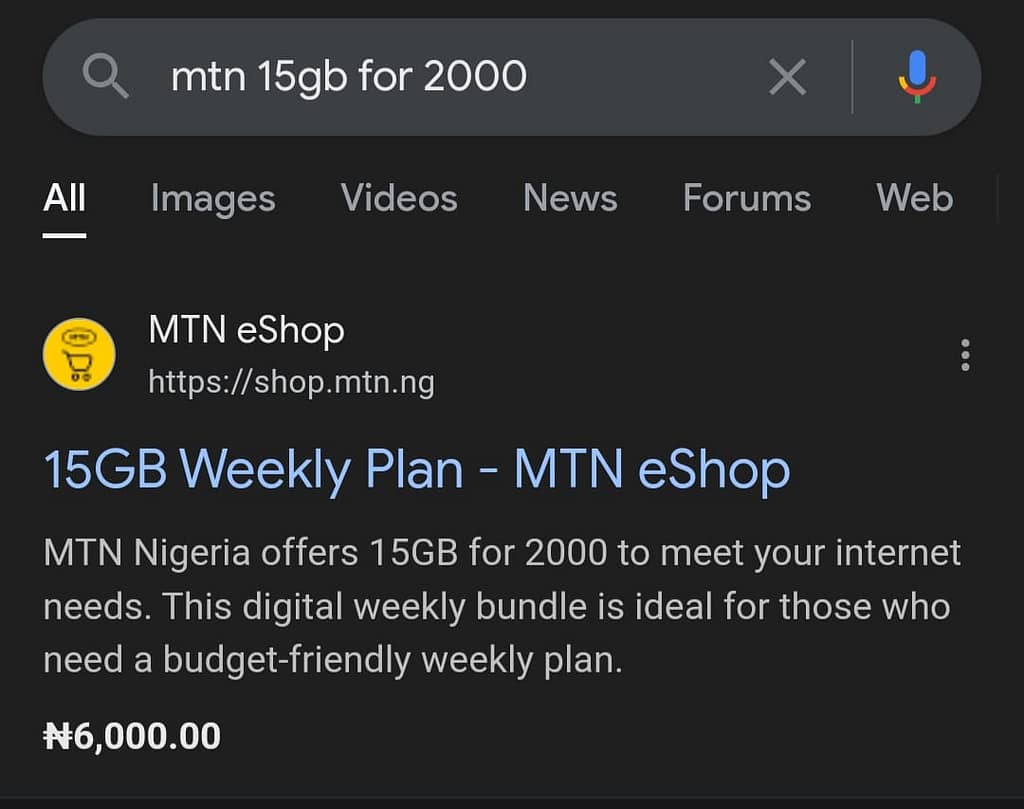
Task: Open the Web results tab
Action: click(x=913, y=199)
